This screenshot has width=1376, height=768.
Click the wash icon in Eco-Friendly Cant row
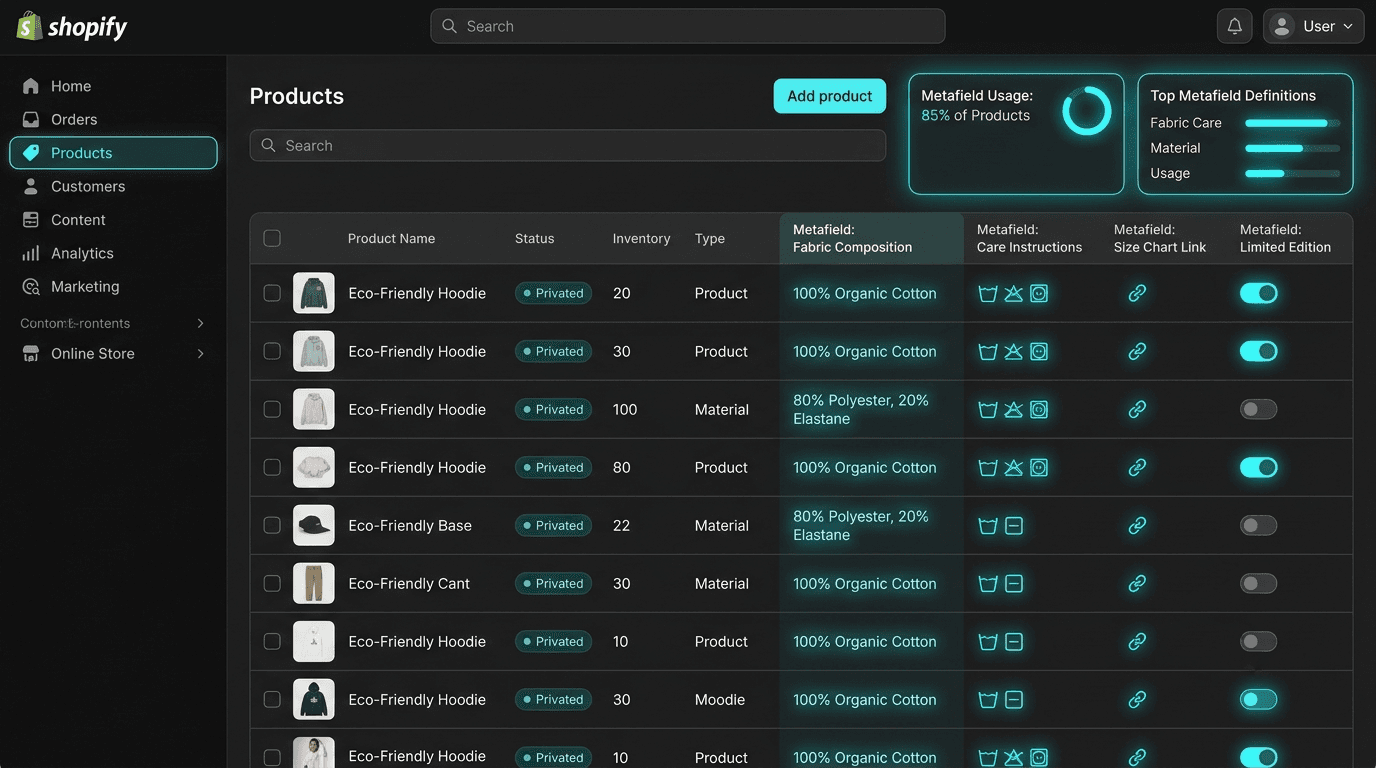coord(988,584)
